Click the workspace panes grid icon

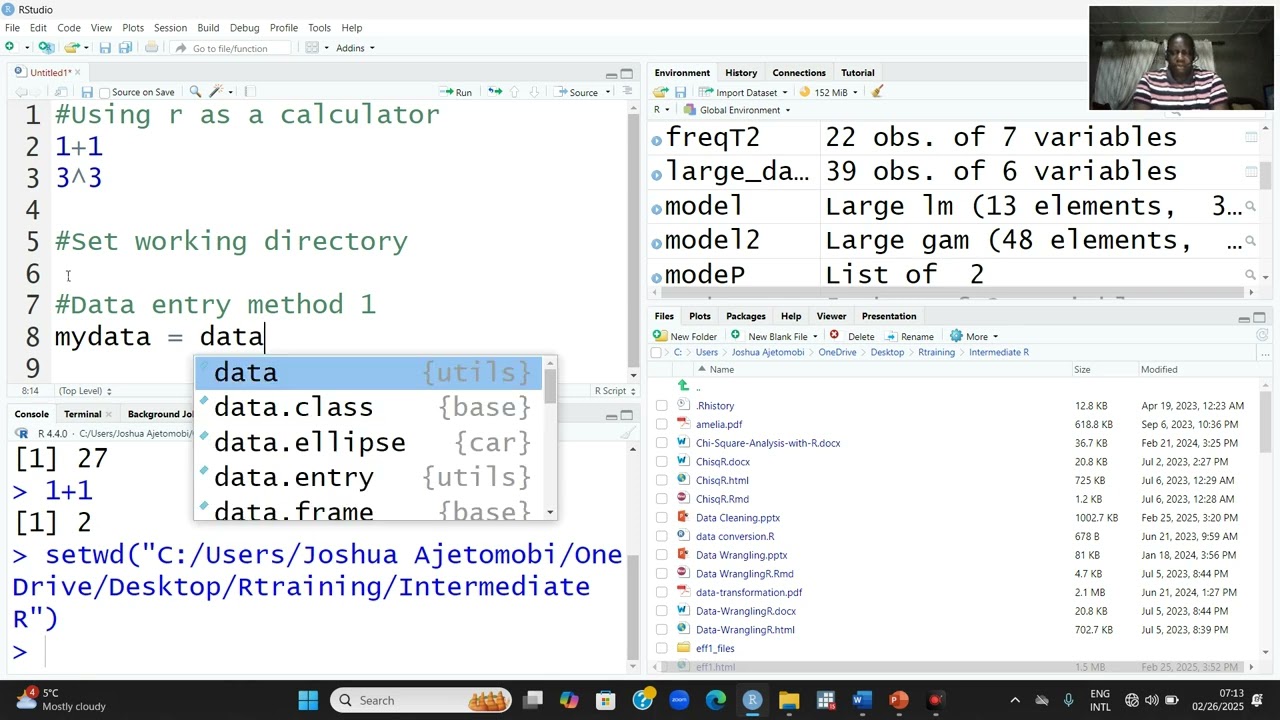312,48
